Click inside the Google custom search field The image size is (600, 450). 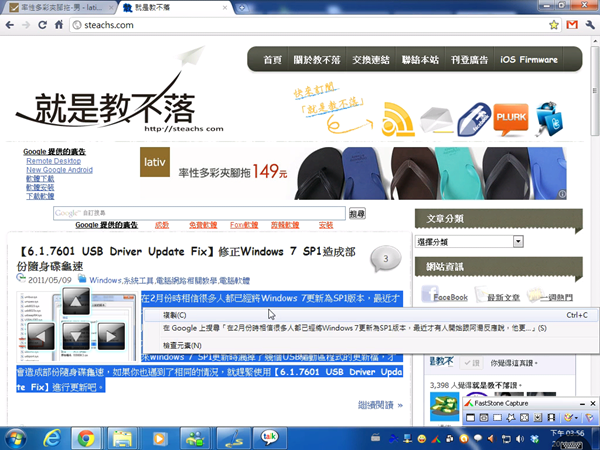199,213
